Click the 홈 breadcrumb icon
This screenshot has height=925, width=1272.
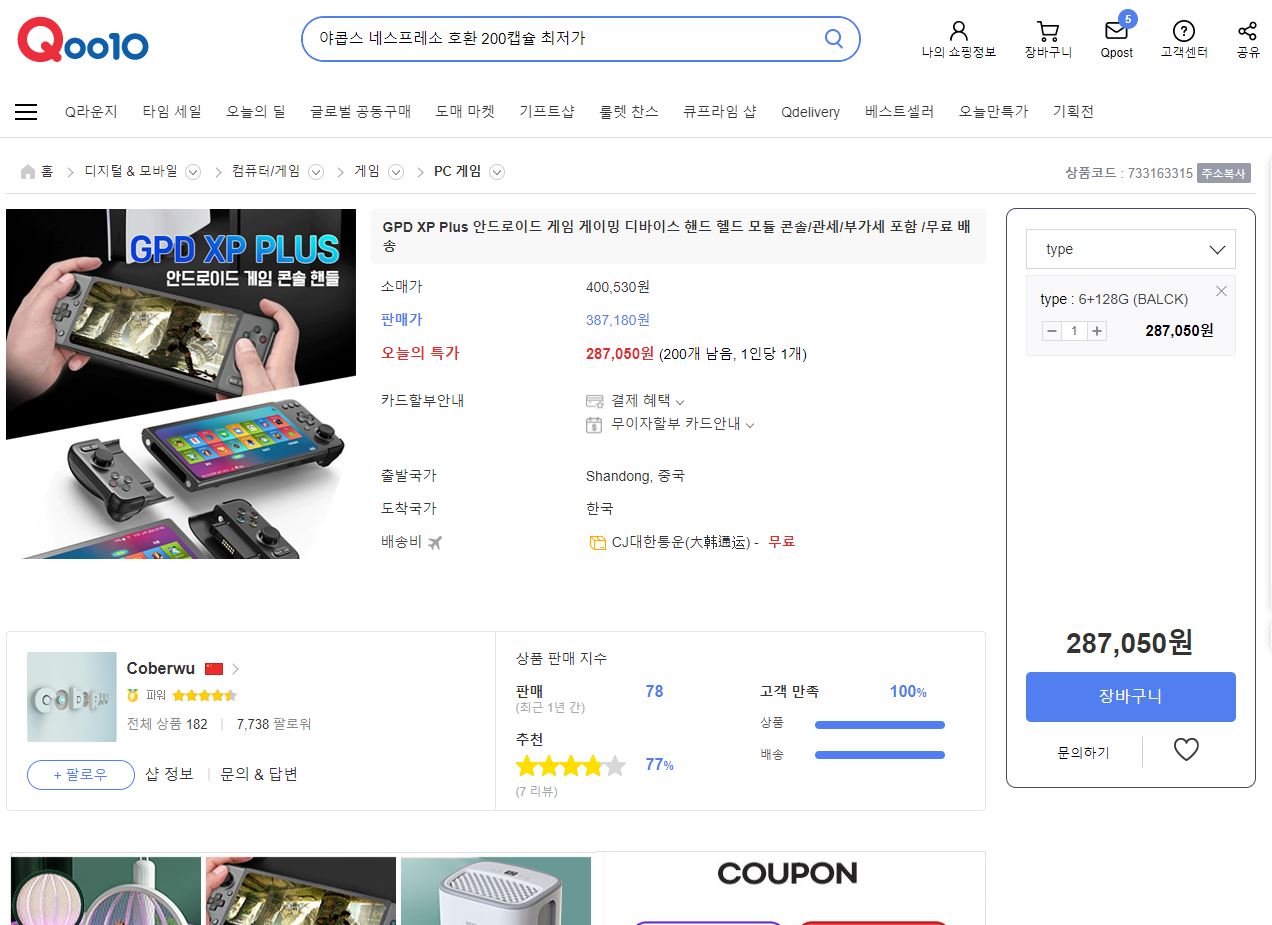28,172
